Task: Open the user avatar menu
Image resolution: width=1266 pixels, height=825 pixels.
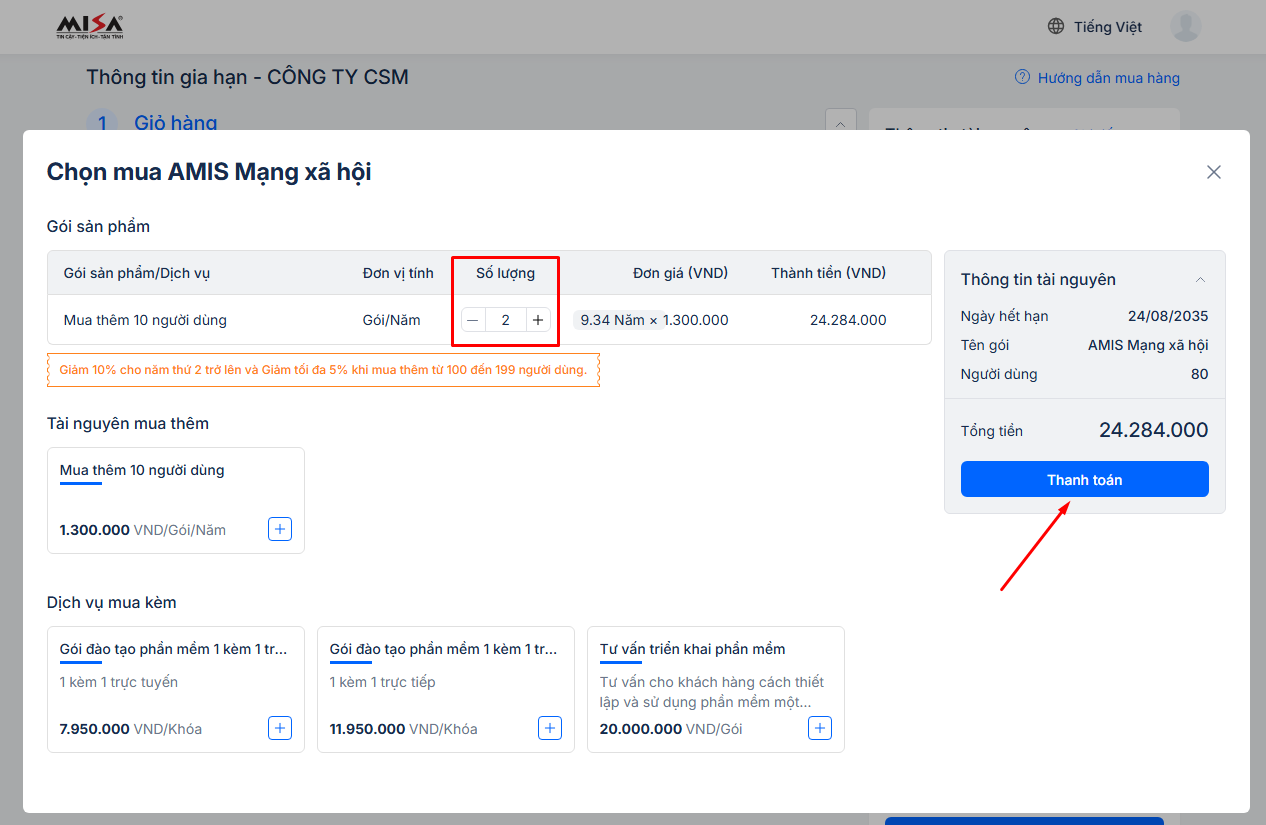Action: pos(1186,27)
